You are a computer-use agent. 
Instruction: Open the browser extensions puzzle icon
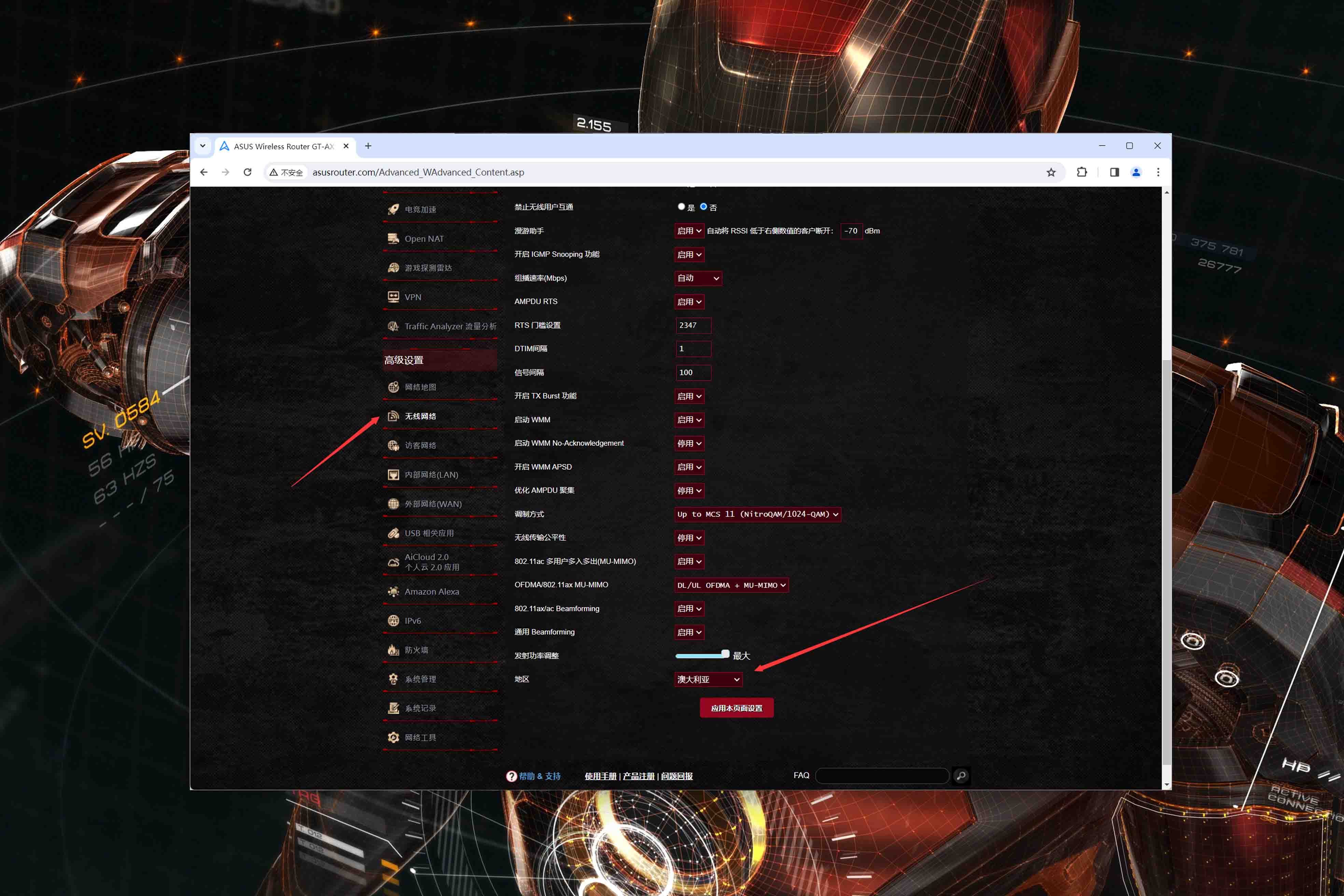tap(1082, 172)
